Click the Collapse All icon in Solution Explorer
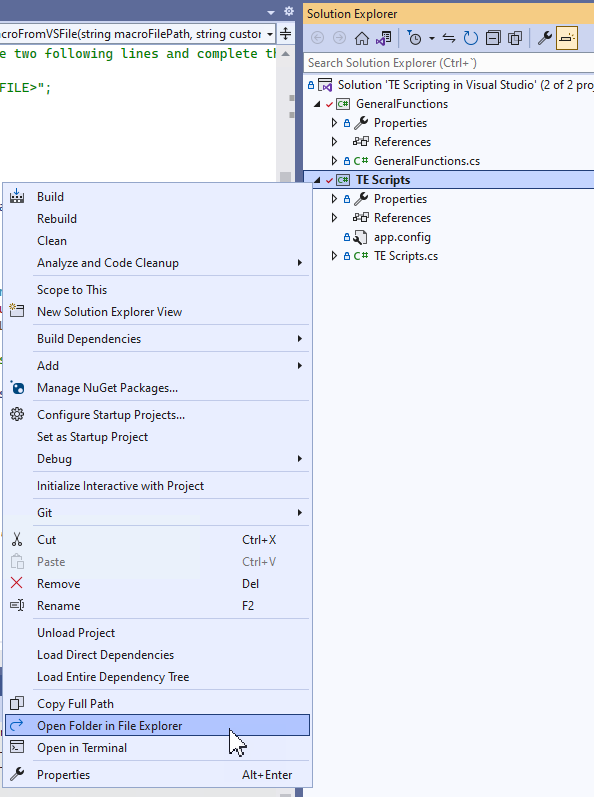The image size is (594, 797). (493, 38)
